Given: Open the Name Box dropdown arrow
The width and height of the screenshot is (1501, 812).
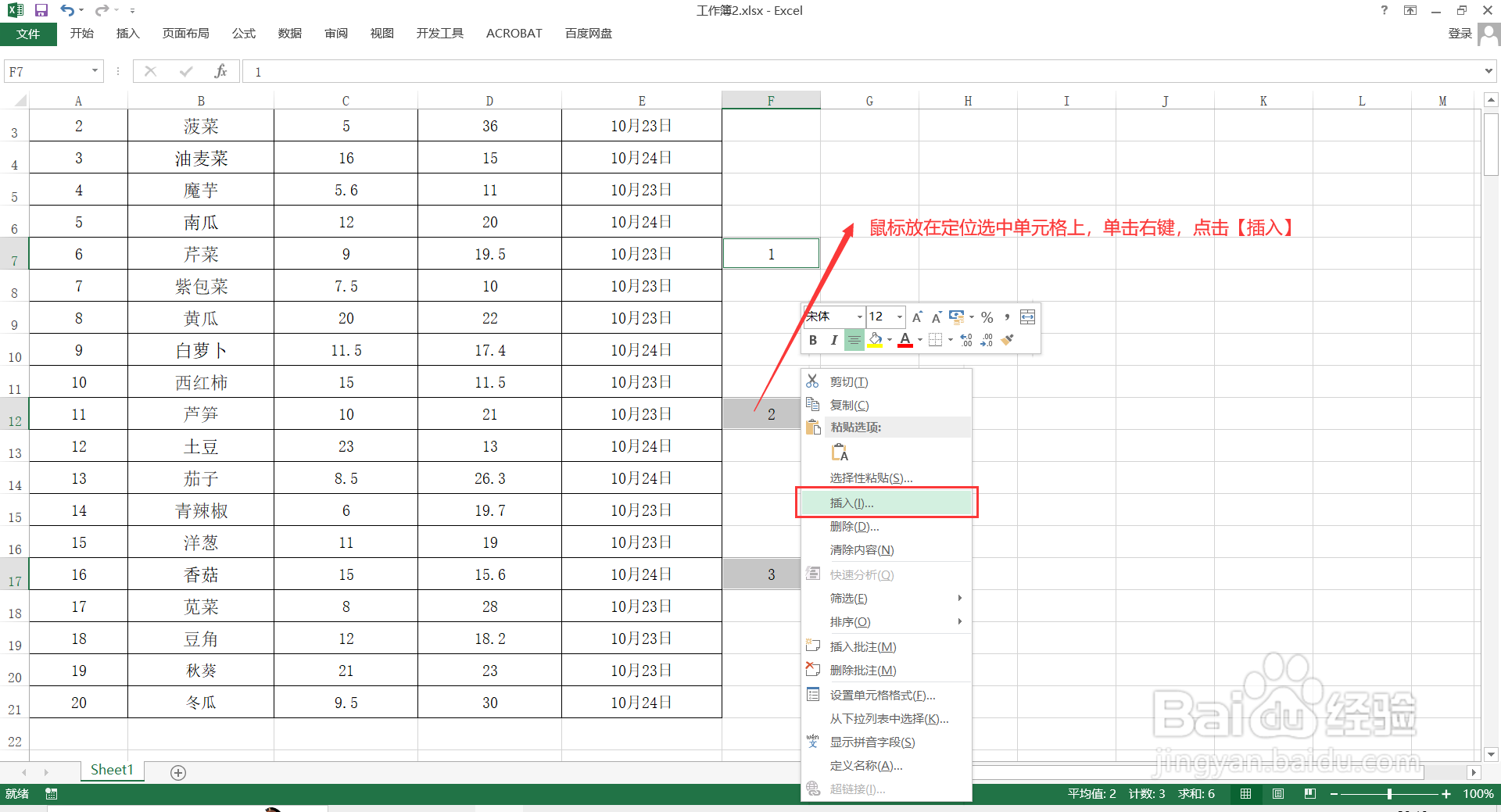Looking at the screenshot, I should (x=95, y=71).
